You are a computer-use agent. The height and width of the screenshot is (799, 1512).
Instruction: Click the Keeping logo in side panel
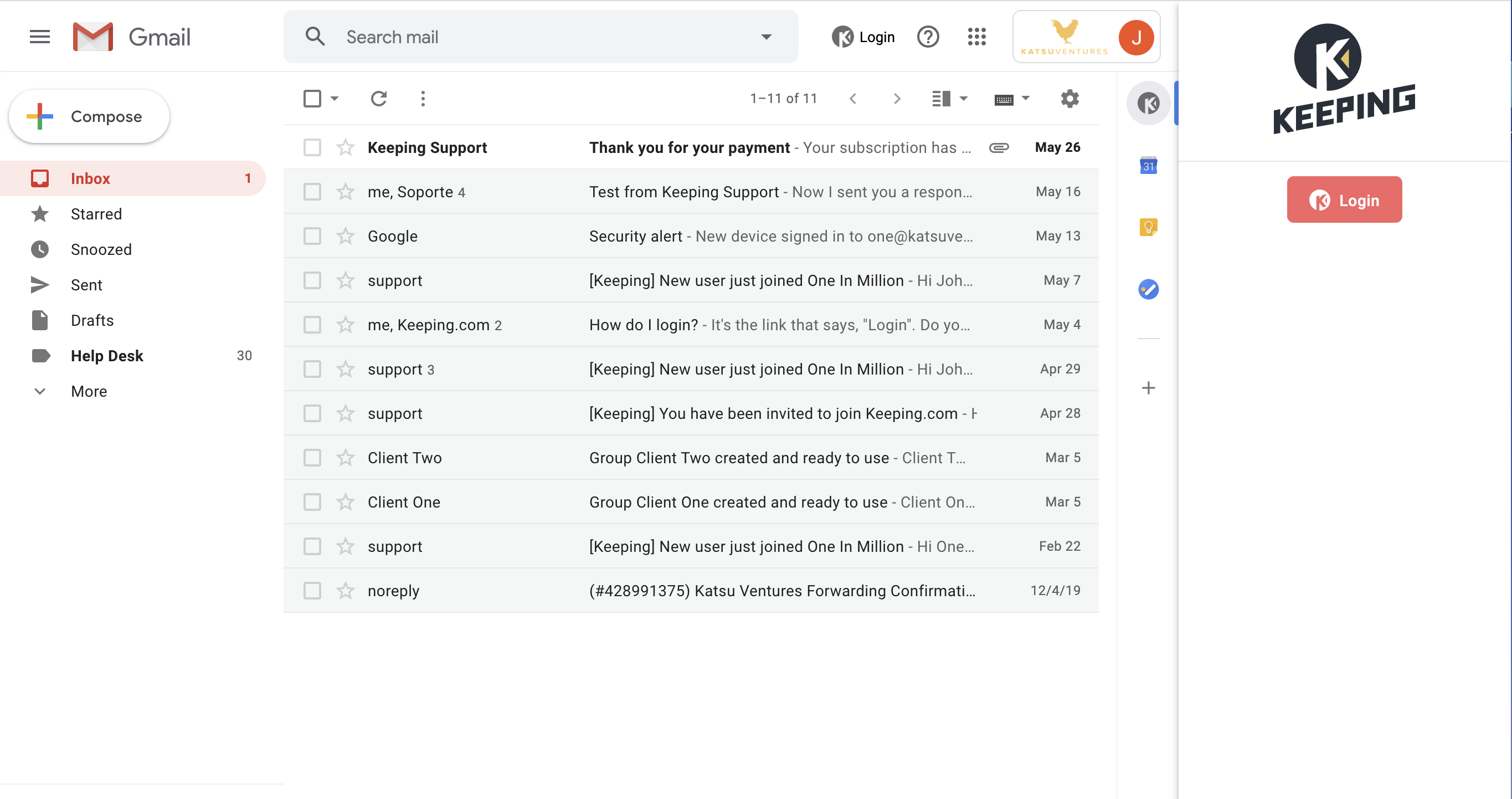[1344, 79]
